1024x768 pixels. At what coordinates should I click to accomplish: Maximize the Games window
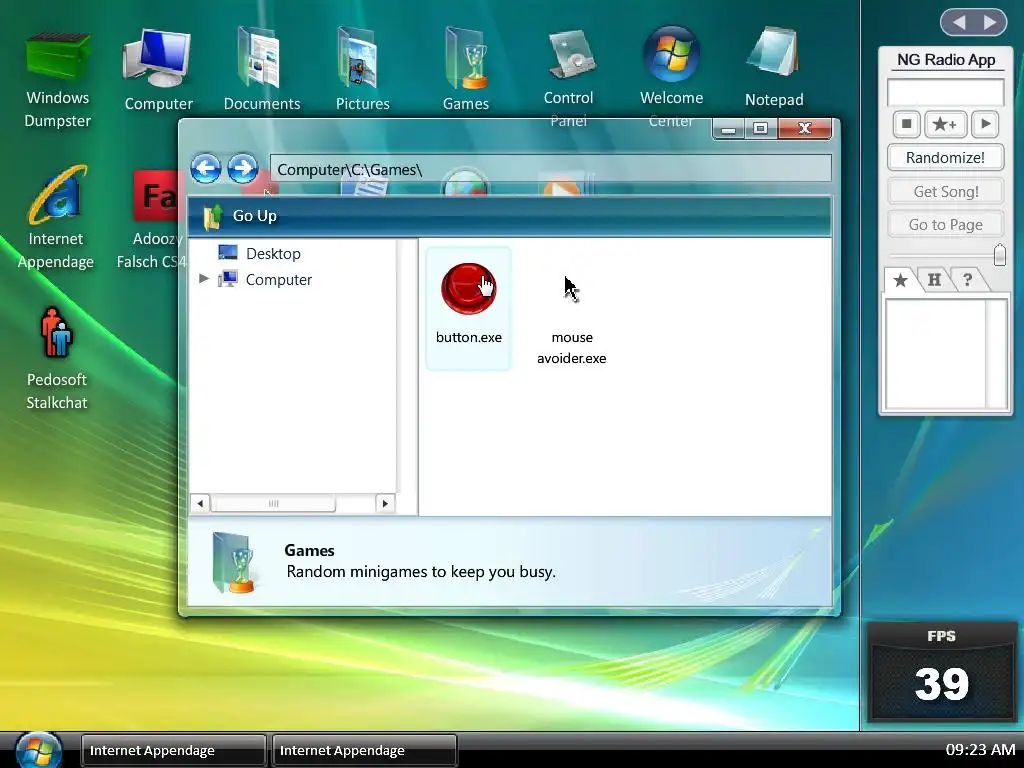point(760,129)
